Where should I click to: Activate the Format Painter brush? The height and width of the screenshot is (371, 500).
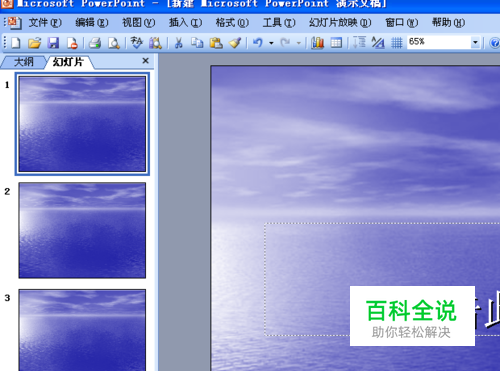click(x=235, y=43)
